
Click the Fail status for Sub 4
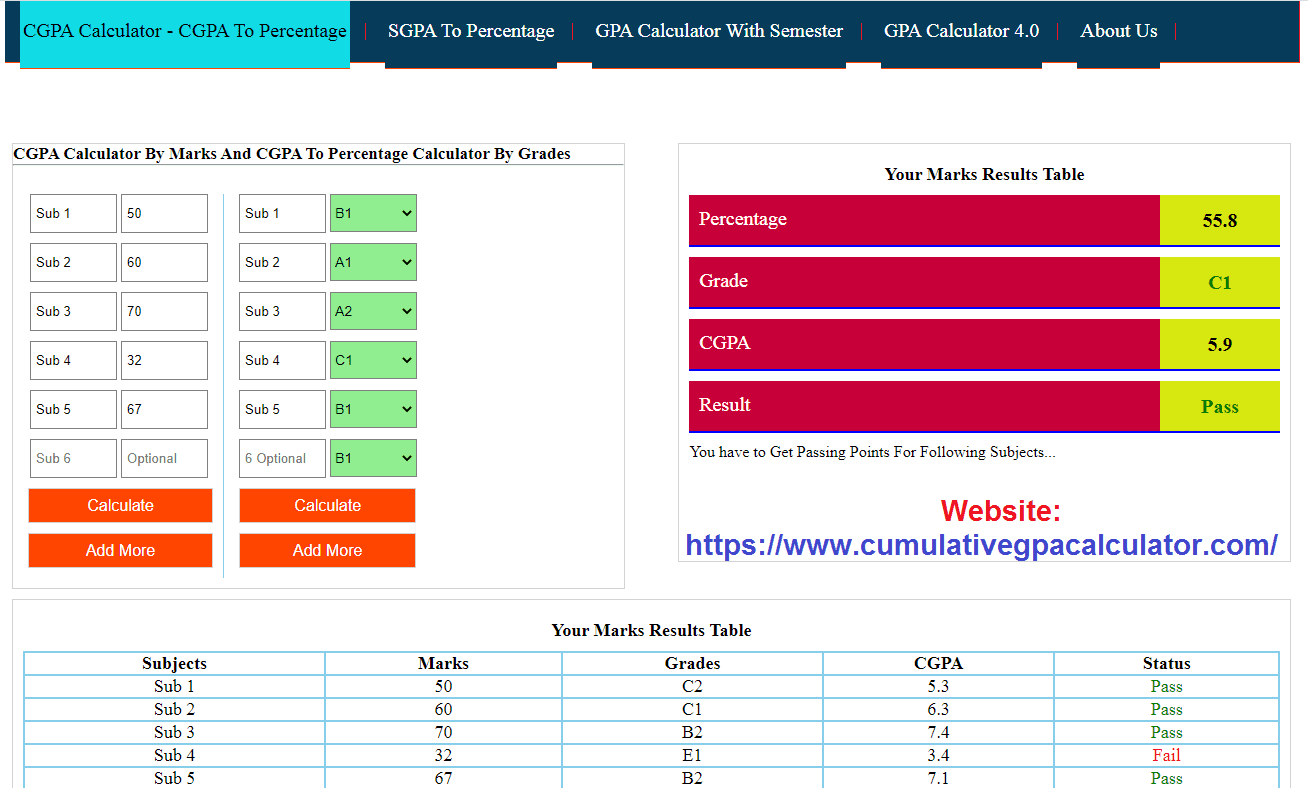(x=1166, y=755)
